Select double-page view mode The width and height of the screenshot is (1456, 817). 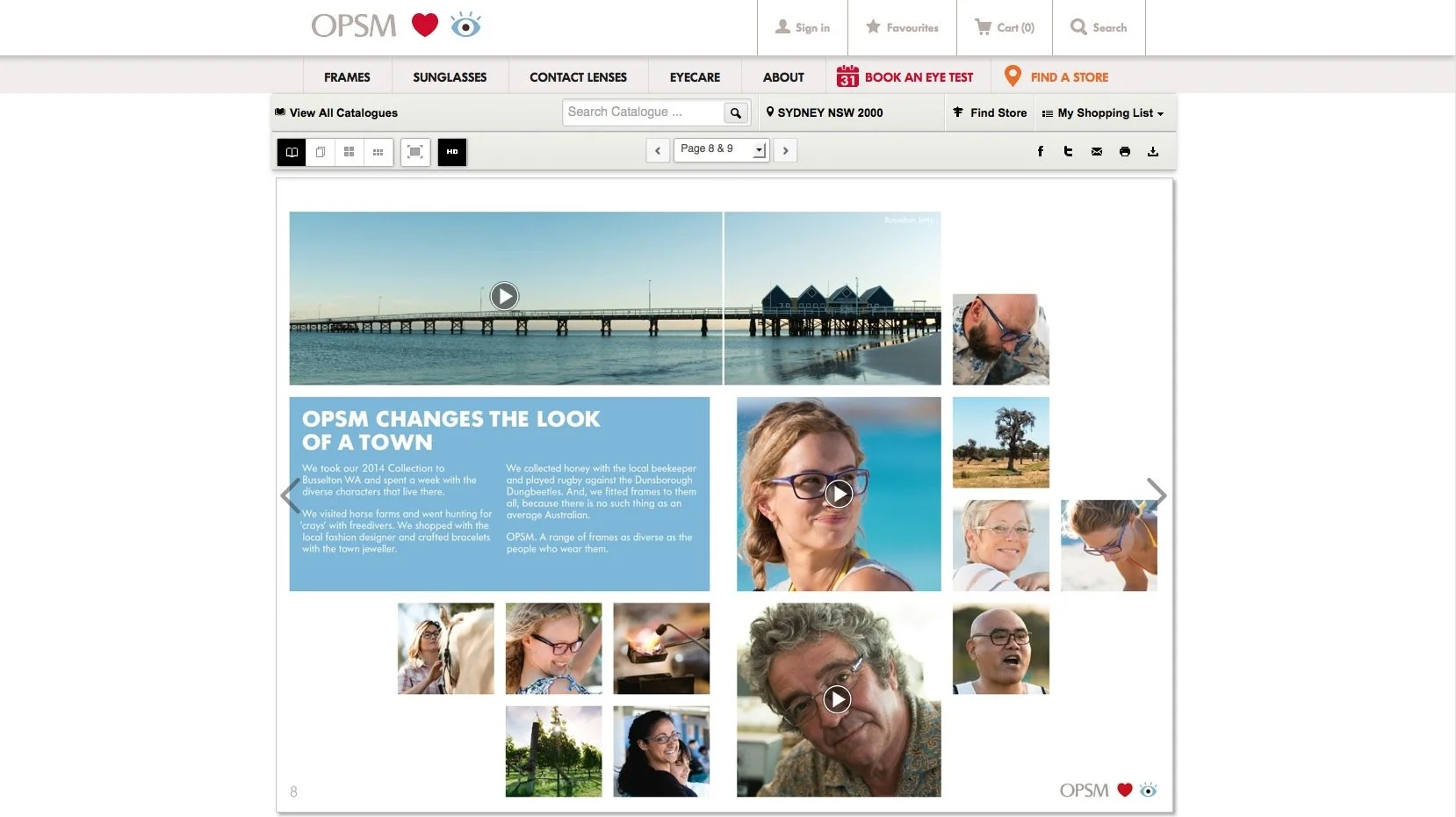(292, 152)
